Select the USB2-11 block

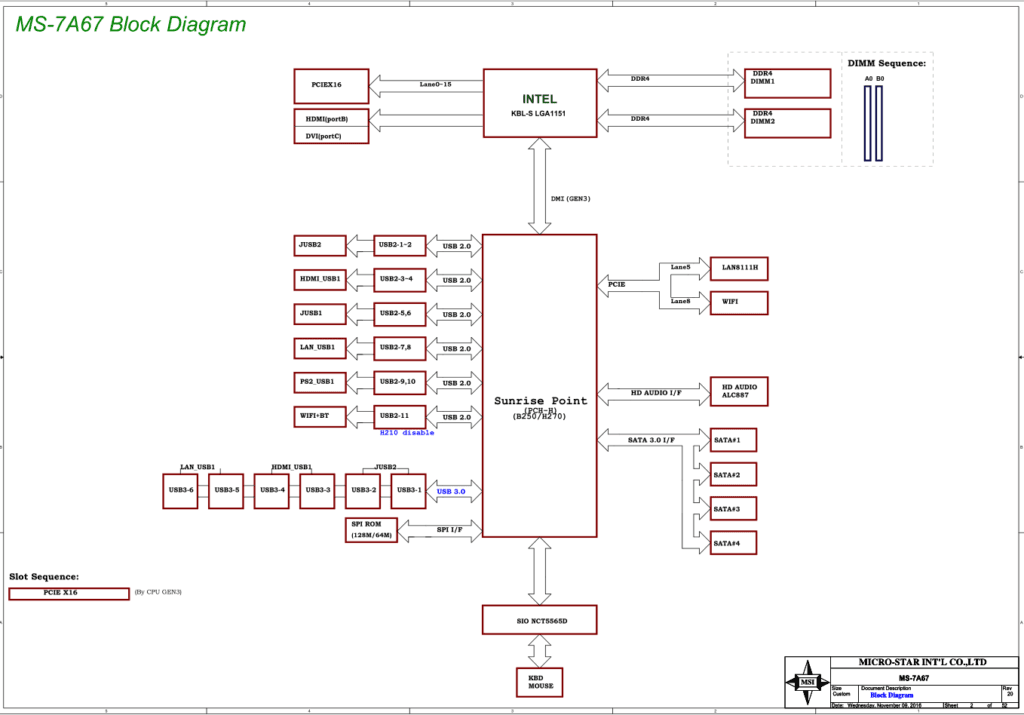[400, 416]
